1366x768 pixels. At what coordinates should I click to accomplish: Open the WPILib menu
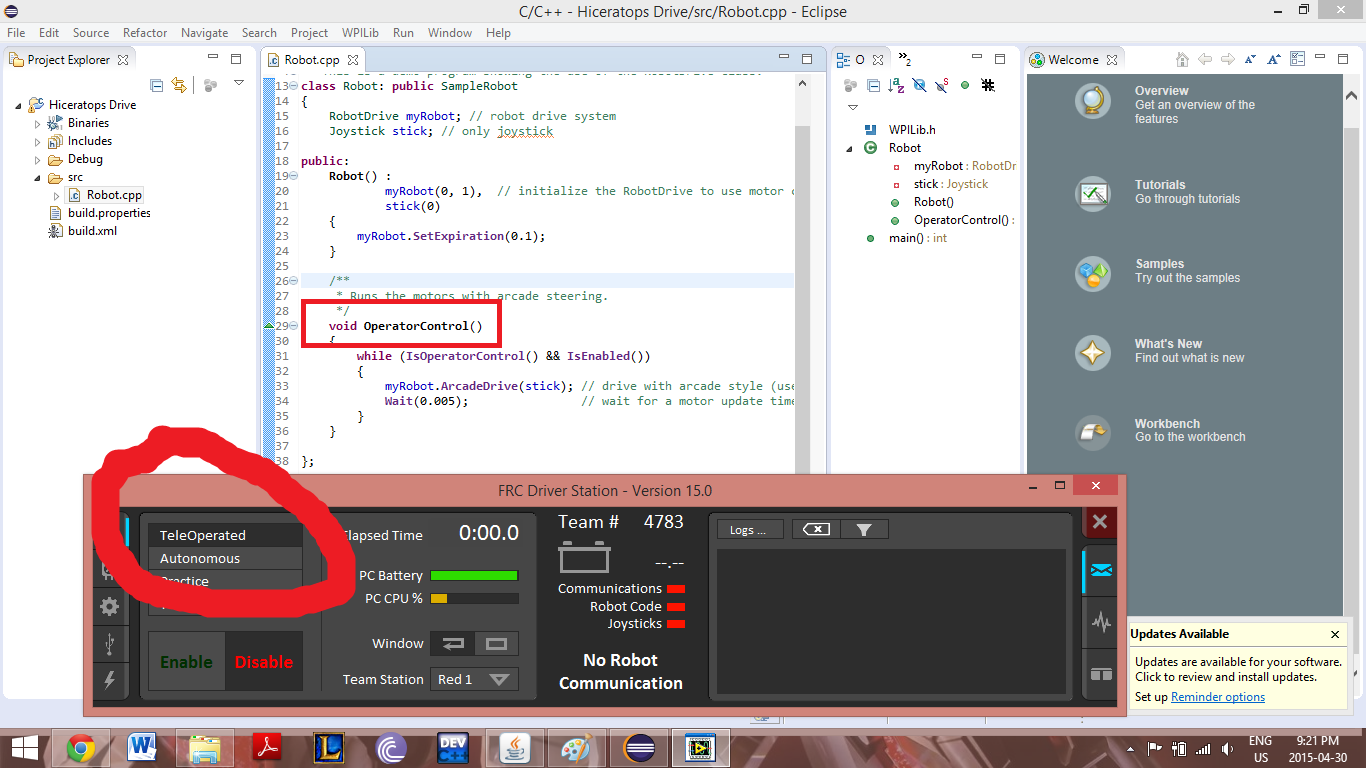point(360,32)
